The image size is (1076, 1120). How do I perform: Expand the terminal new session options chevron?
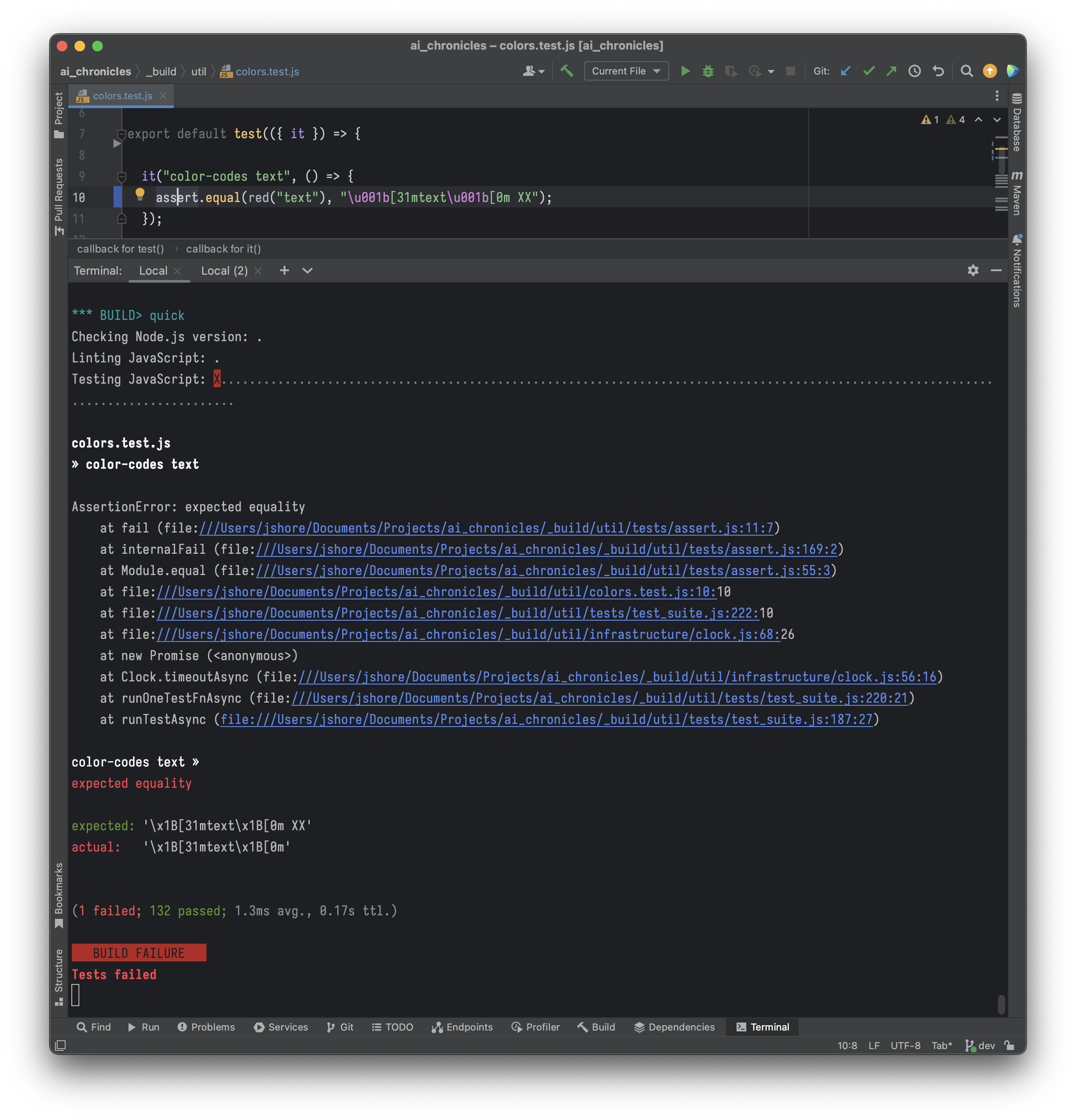(x=308, y=271)
